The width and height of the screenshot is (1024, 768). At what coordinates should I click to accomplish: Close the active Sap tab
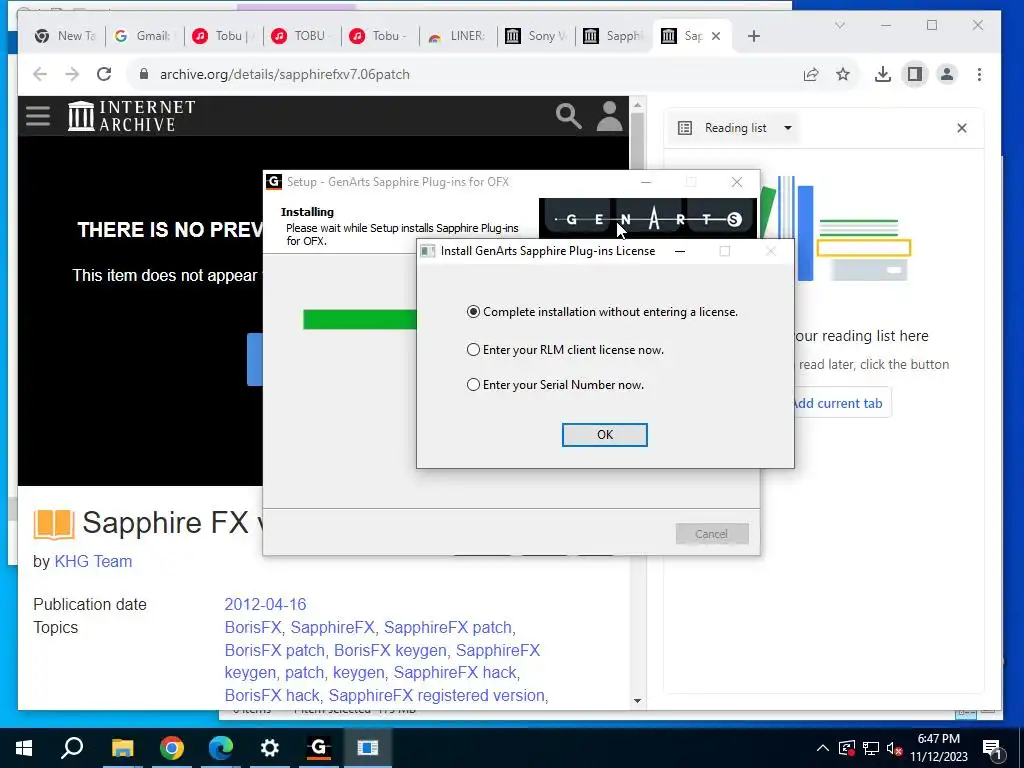pyautogui.click(x=716, y=36)
